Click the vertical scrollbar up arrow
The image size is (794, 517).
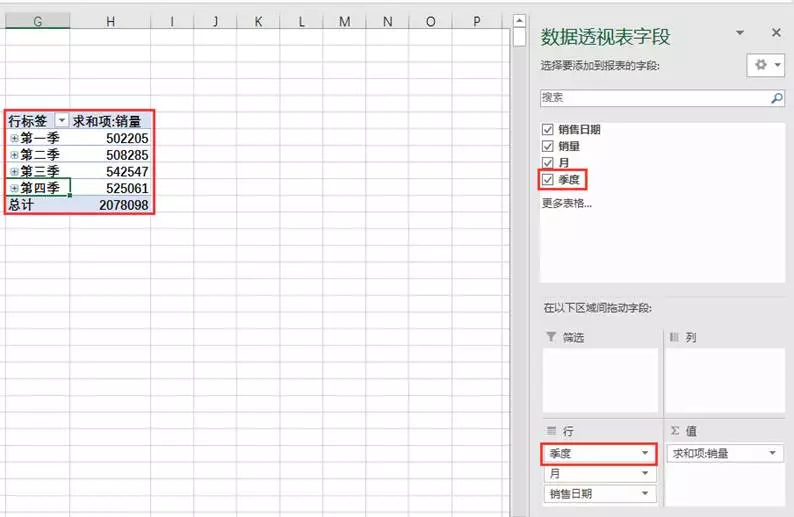(x=519, y=21)
